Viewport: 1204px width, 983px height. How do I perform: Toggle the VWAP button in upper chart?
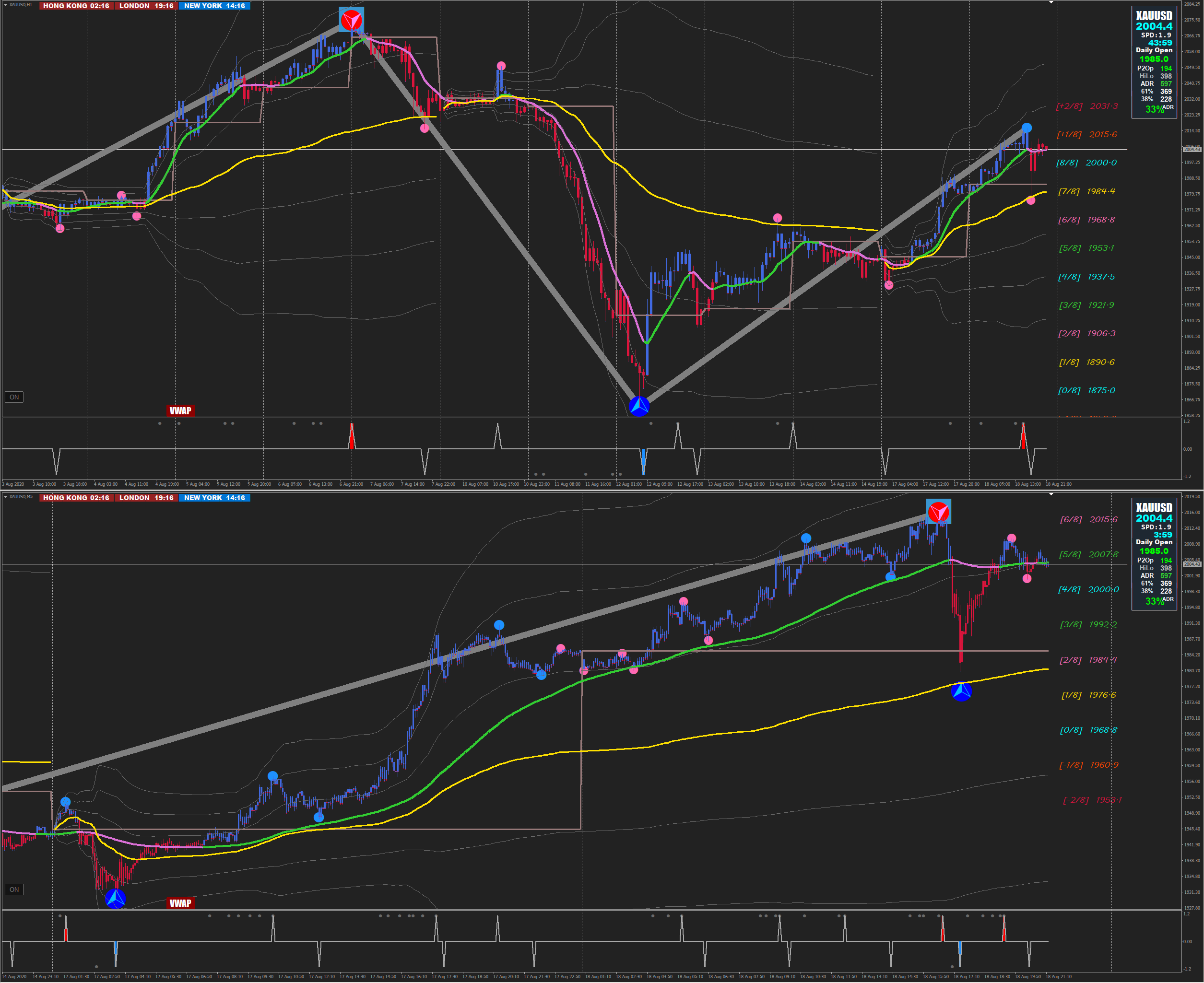[181, 411]
